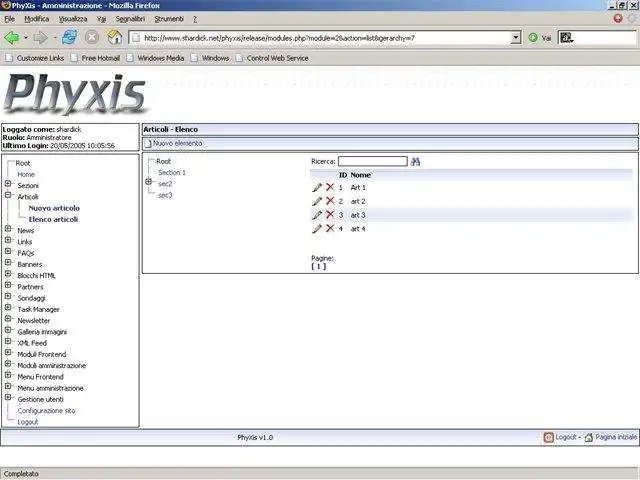The width and height of the screenshot is (640, 480).
Task: Open Sondaggi in sidebar tree
Action: (31, 298)
